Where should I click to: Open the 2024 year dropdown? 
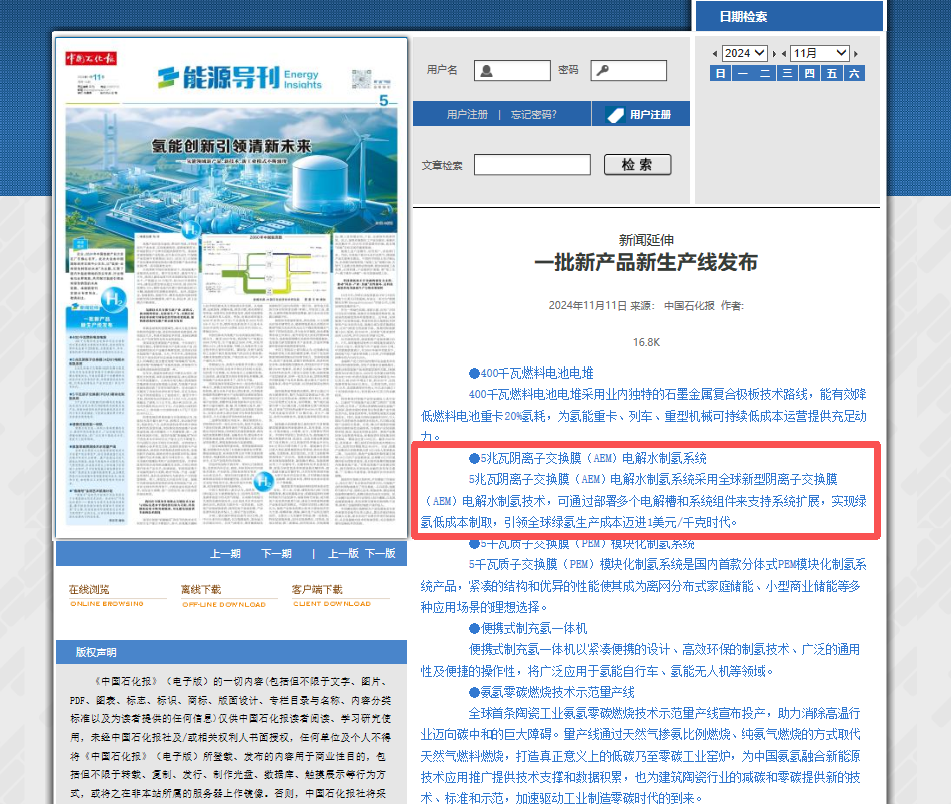point(745,52)
